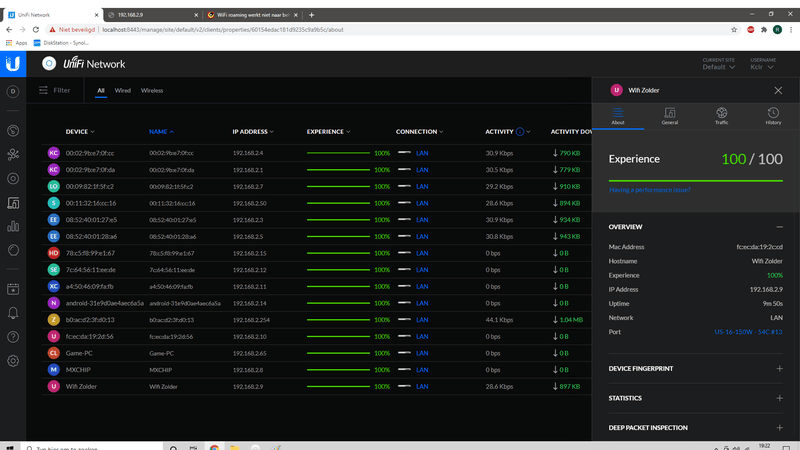Open the Devices target sidebar icon
The height and width of the screenshot is (450, 800).
pyautogui.click(x=13, y=179)
